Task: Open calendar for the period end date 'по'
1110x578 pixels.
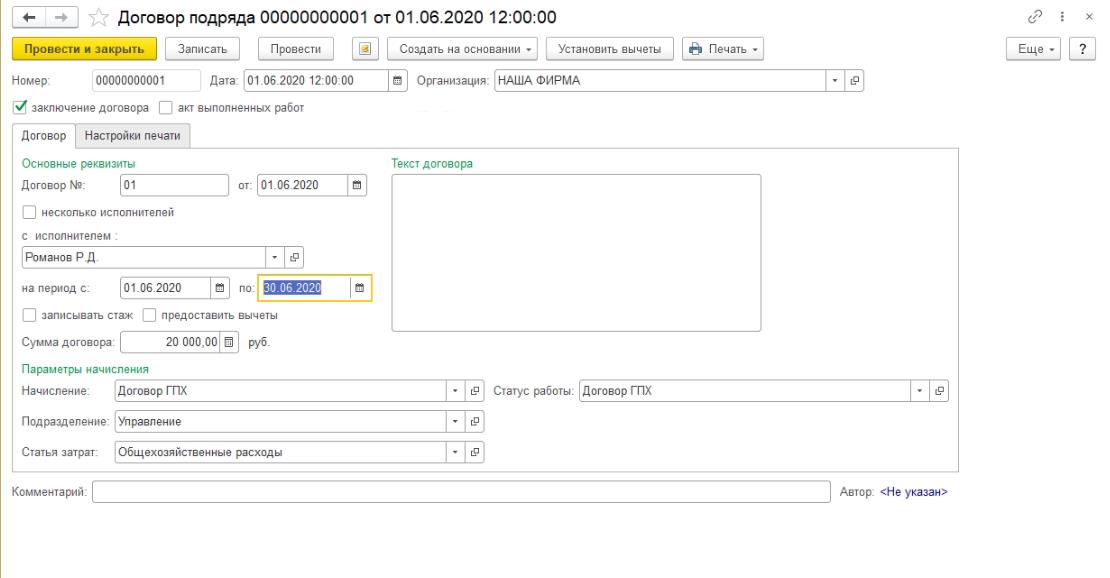Action: [x=360, y=288]
